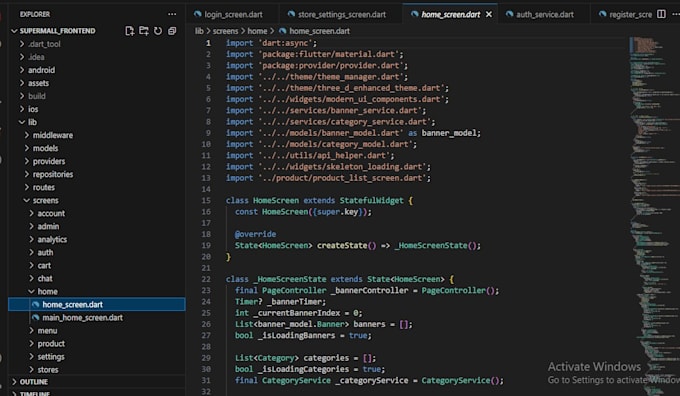This screenshot has height=396, width=680.
Task: Click Dart icon on main_home_screen.dart file
Action: pyautogui.click(x=36, y=317)
